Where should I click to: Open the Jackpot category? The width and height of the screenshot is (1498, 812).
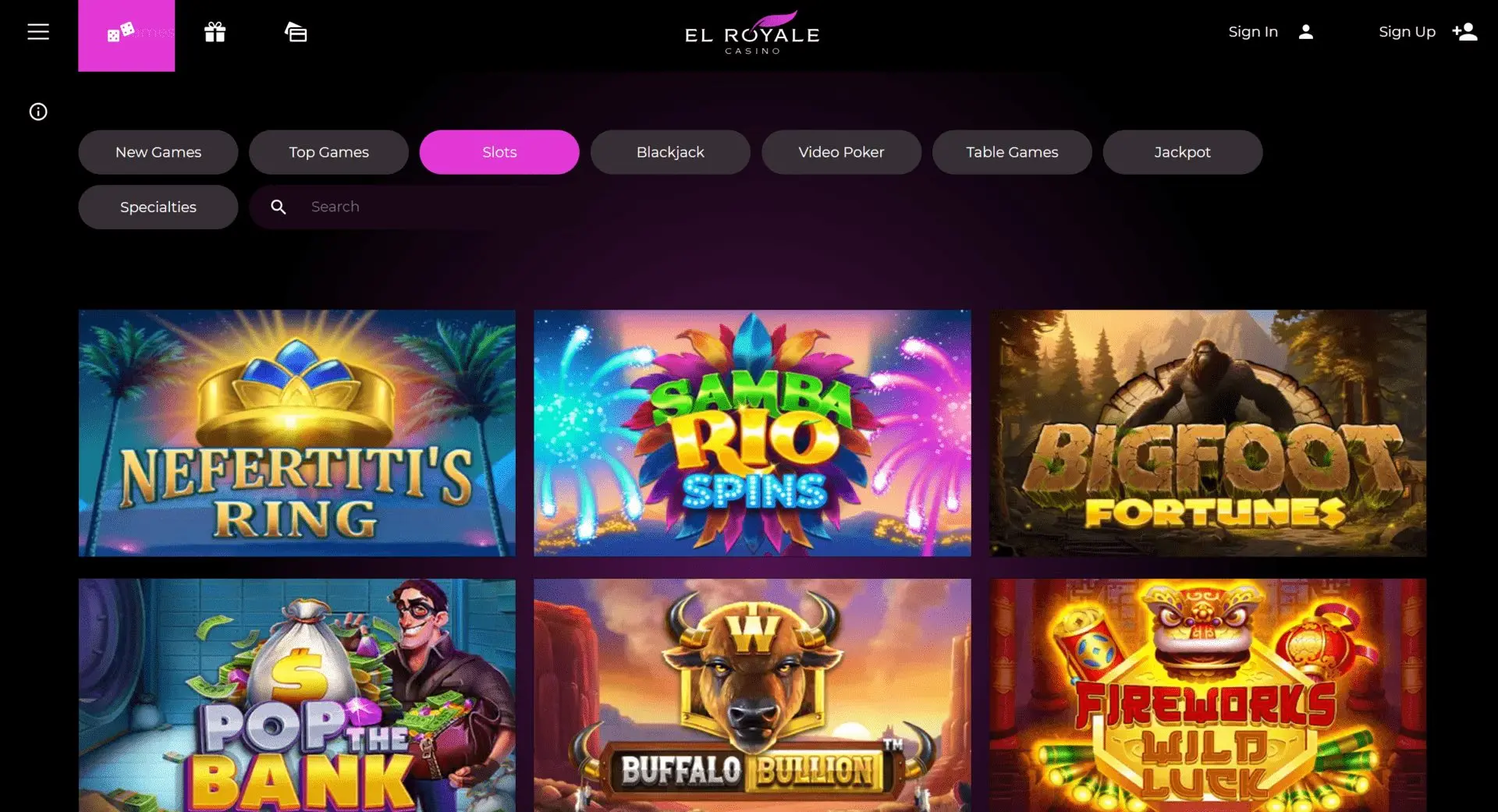tap(1183, 152)
